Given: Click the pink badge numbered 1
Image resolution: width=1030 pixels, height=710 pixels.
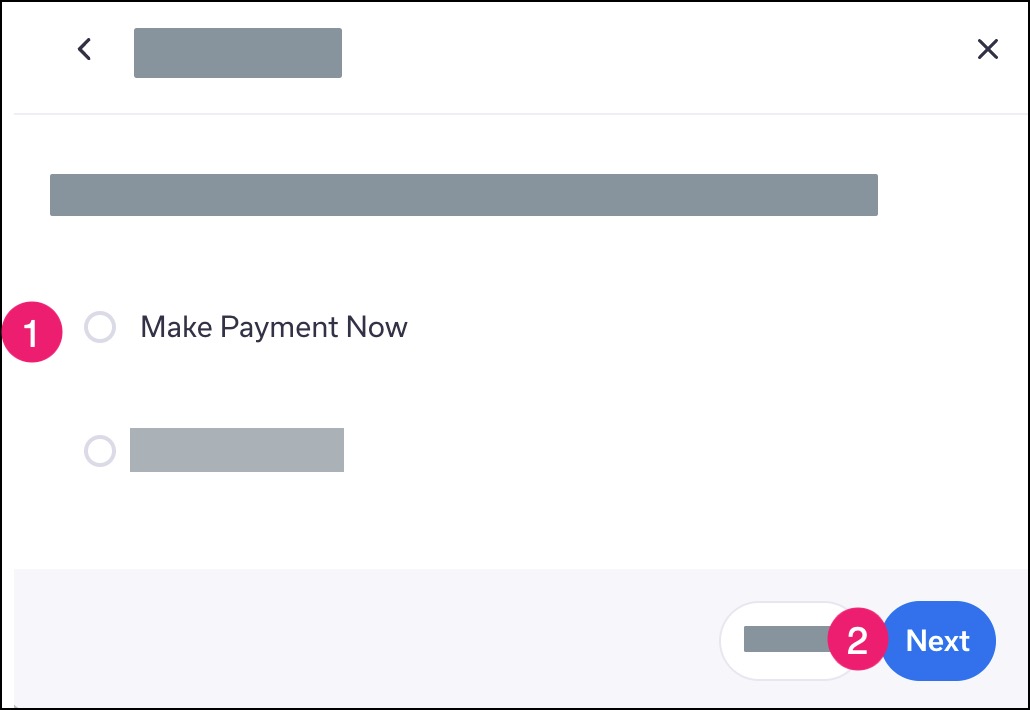Looking at the screenshot, I should [32, 332].
